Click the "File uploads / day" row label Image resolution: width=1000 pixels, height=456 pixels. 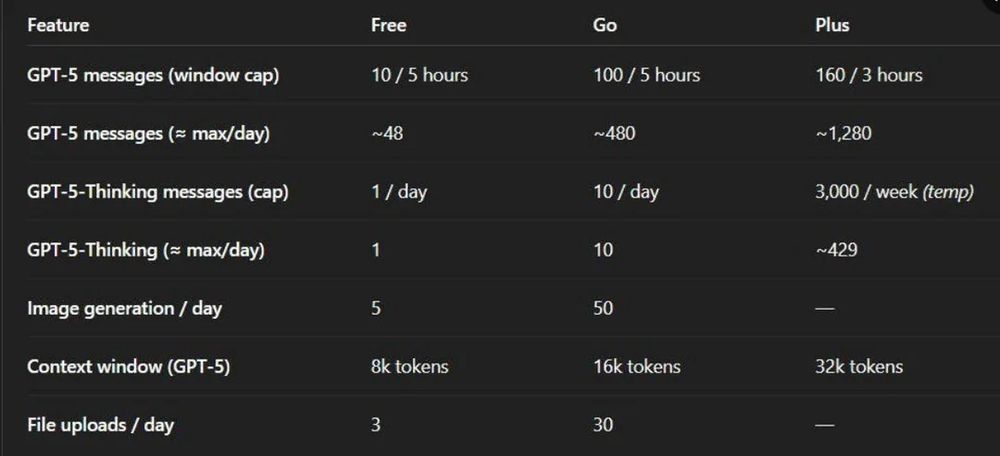click(100, 425)
